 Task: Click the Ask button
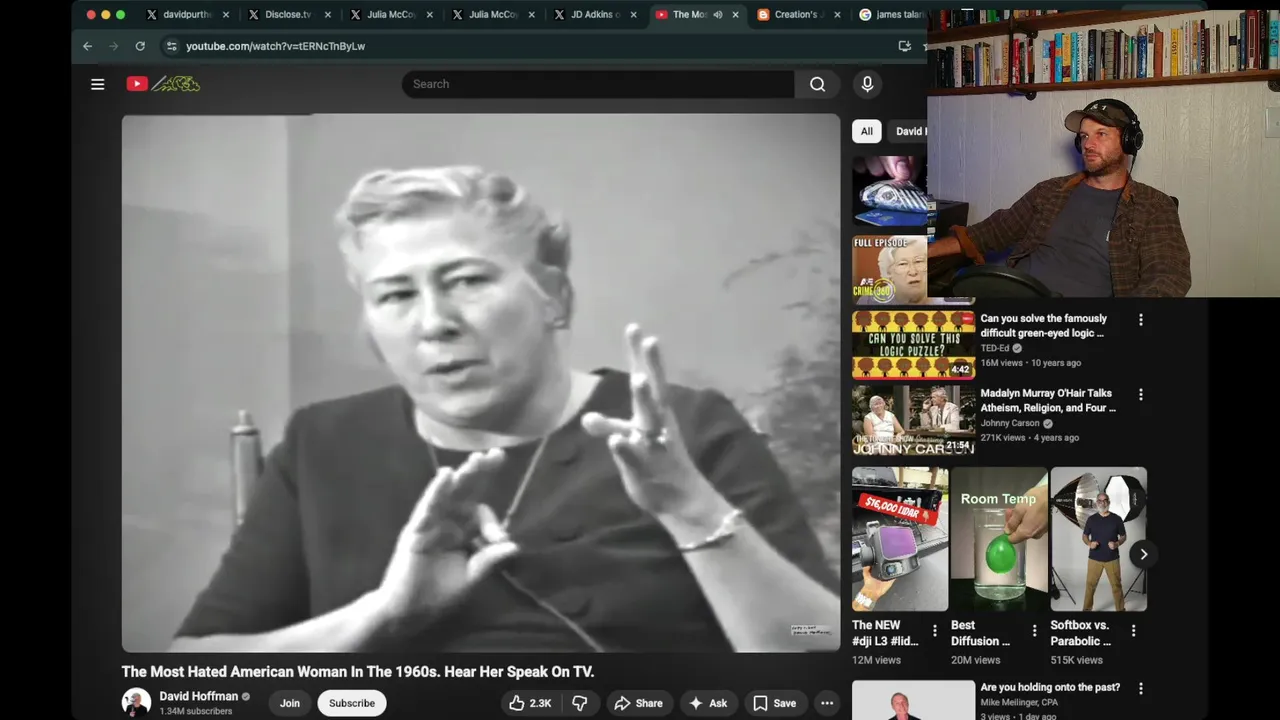pyautogui.click(x=707, y=703)
